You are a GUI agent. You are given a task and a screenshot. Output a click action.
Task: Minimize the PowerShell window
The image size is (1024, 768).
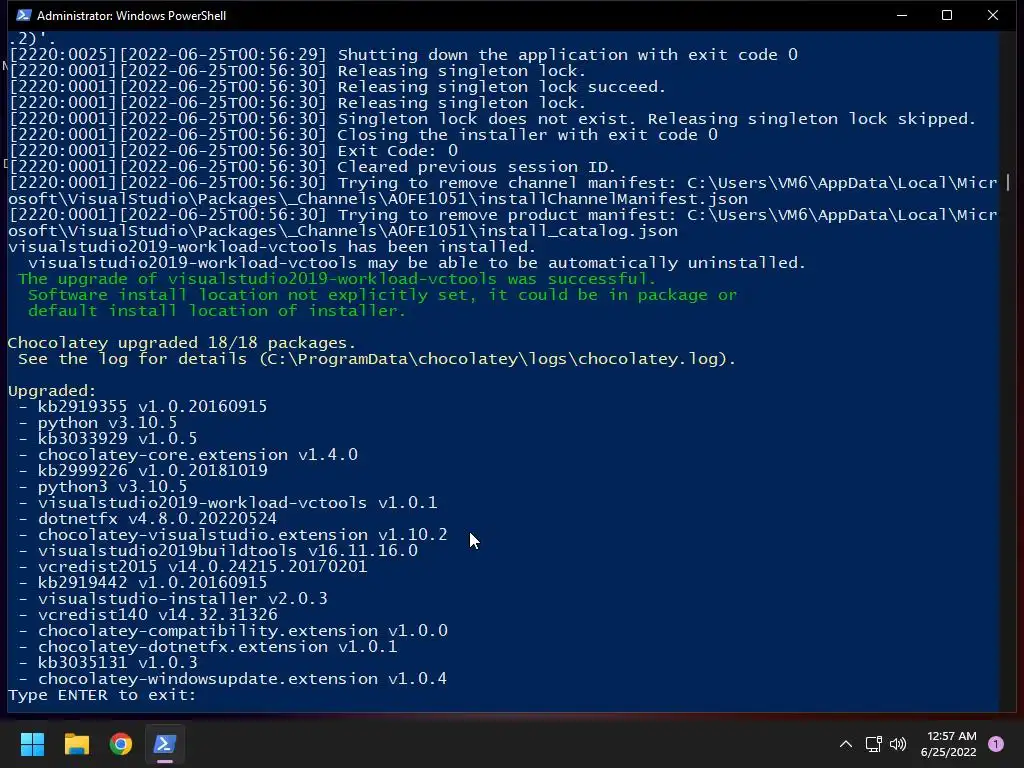pos(902,15)
